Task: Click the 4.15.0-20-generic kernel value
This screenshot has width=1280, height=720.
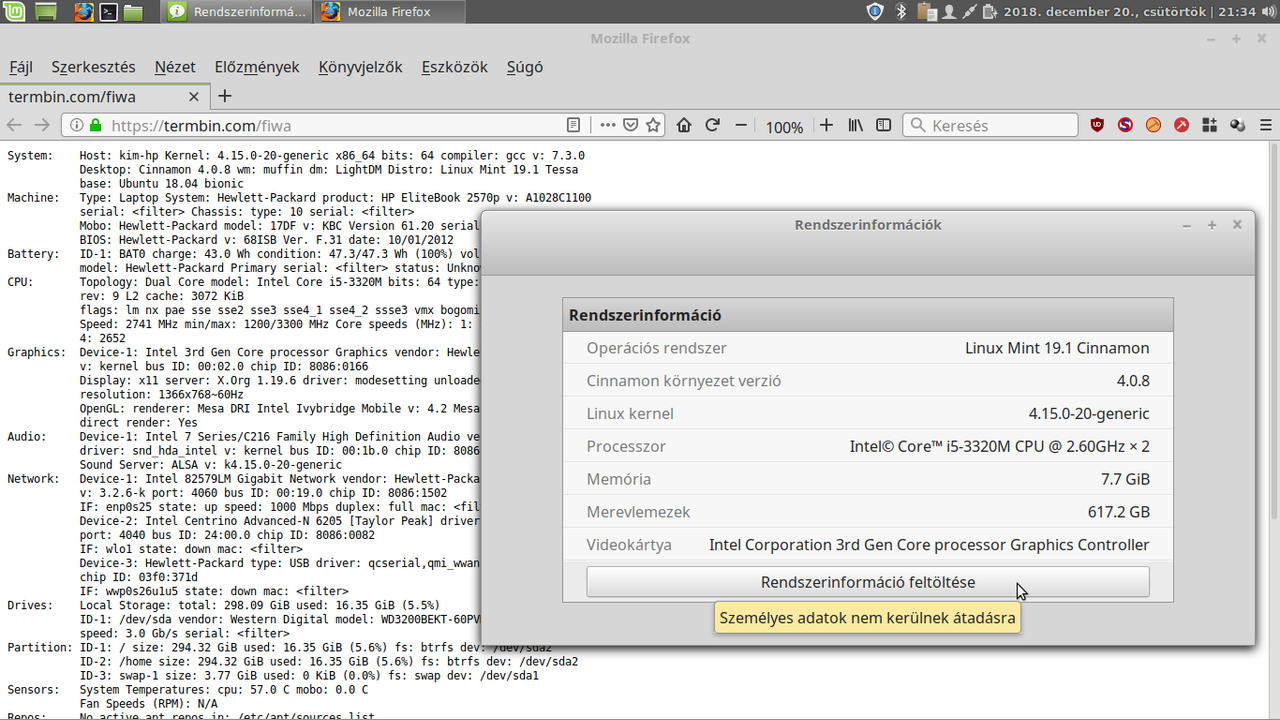Action: point(1089,414)
